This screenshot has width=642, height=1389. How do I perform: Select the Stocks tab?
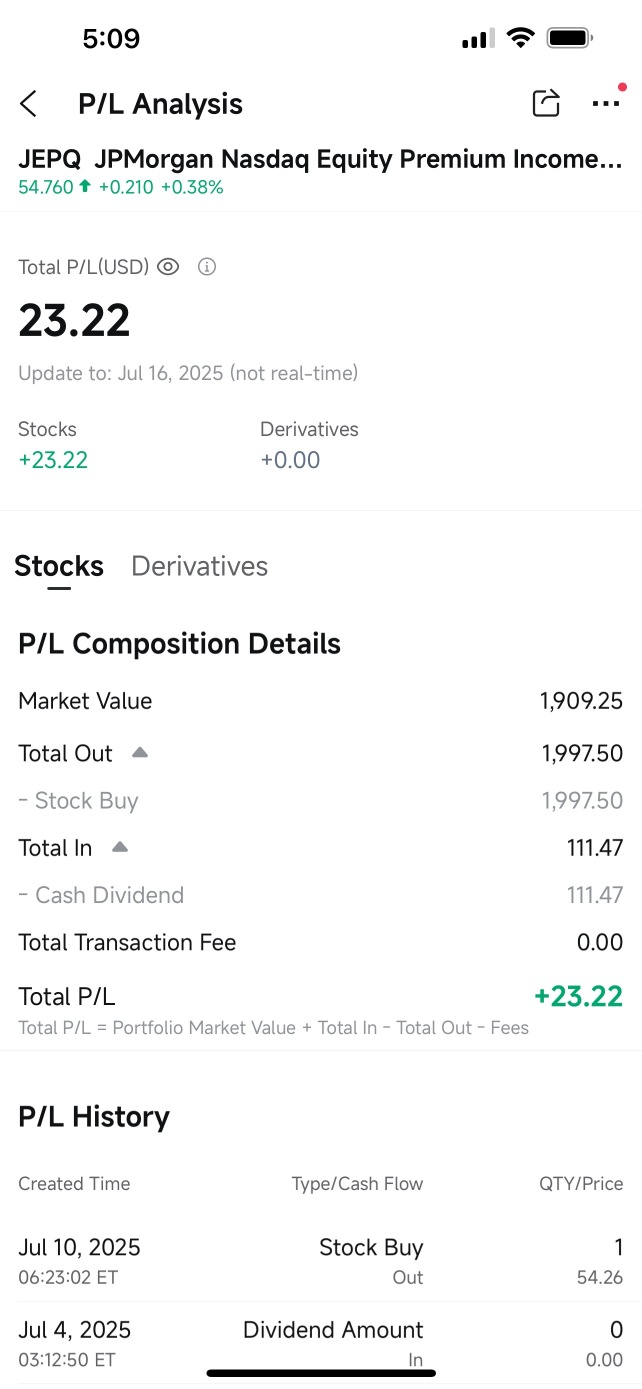(58, 566)
